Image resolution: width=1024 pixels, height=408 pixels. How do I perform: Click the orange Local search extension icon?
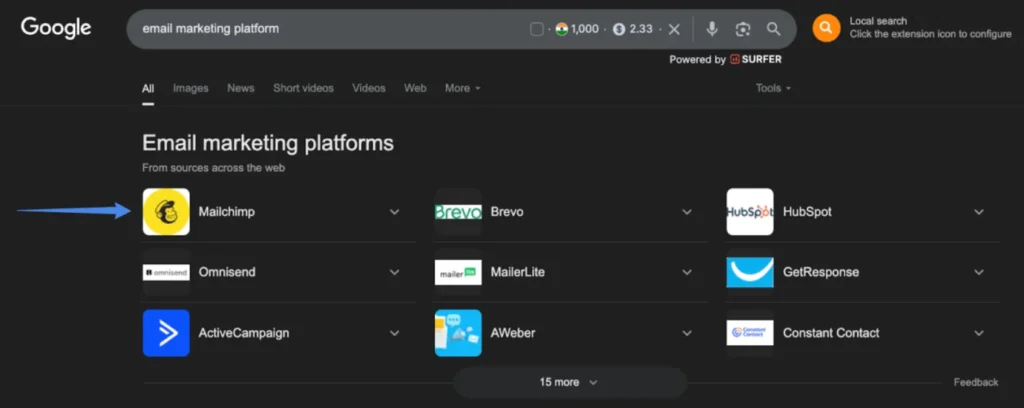pos(826,28)
